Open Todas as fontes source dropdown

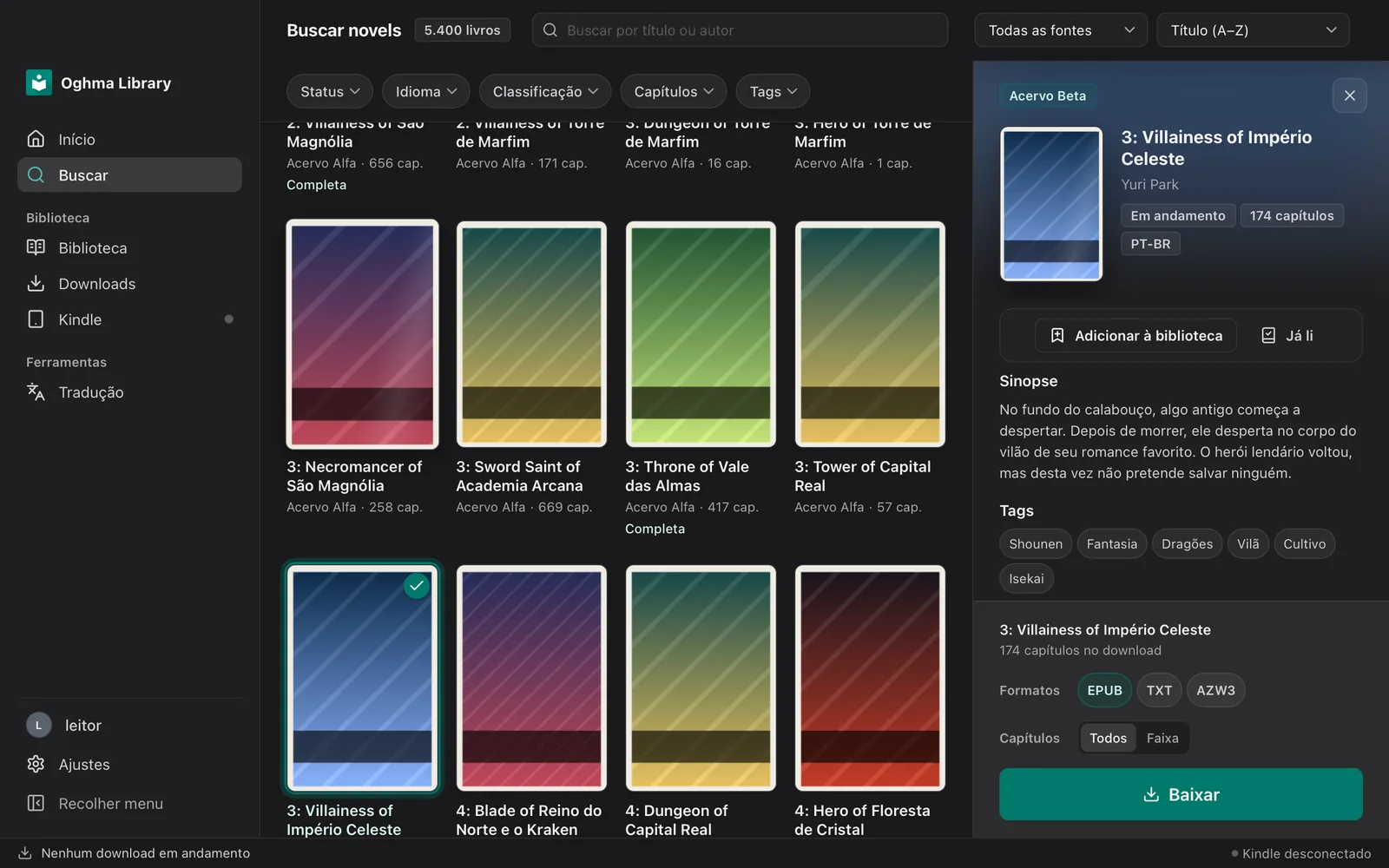click(x=1061, y=30)
